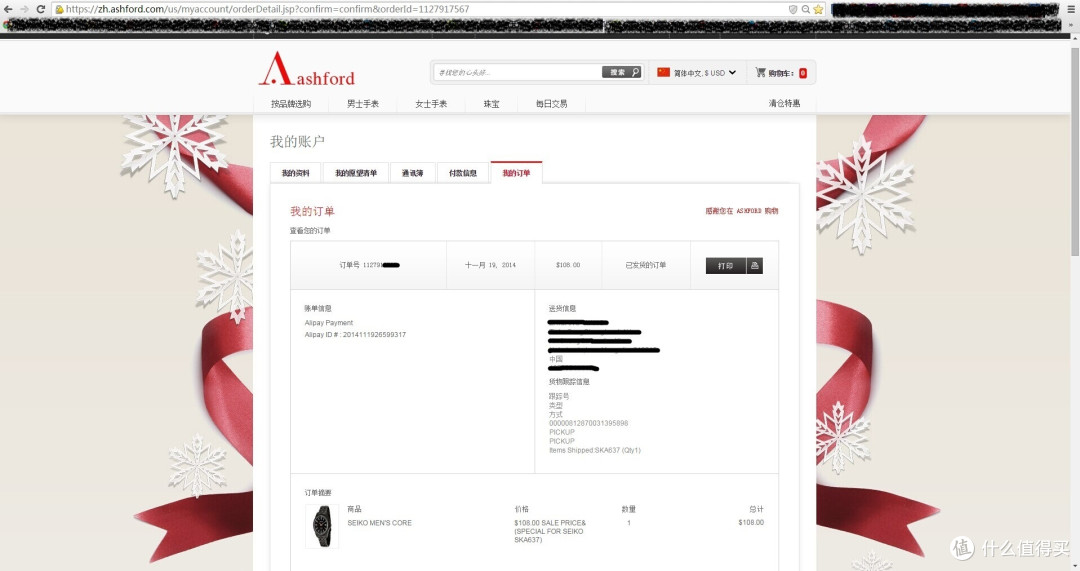Click tracking number 00000812870031395898
The image size is (1080, 571).
(x=588, y=423)
